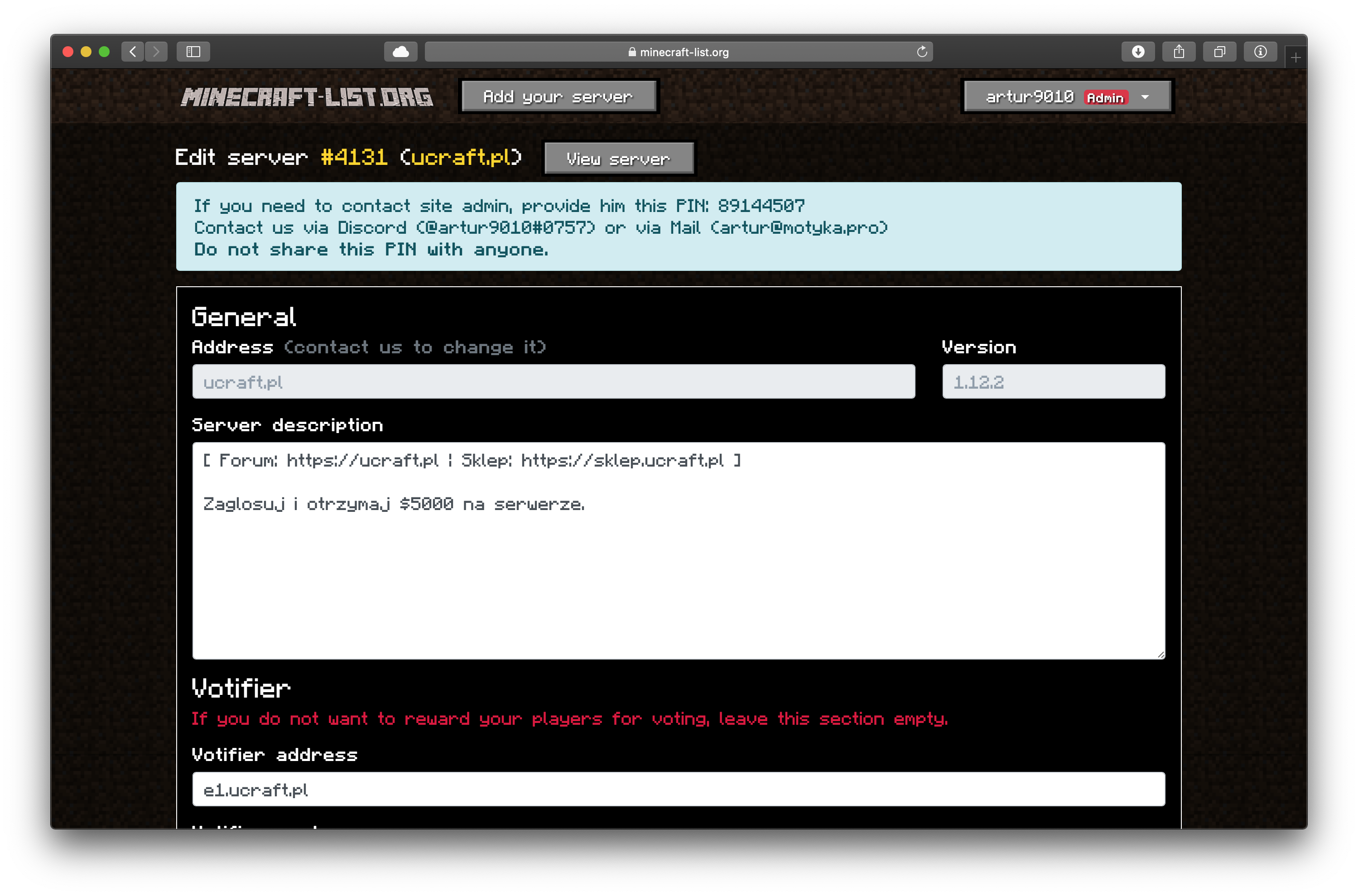
Task: Expand the artur9010 Admin user dropdown
Action: click(1067, 96)
